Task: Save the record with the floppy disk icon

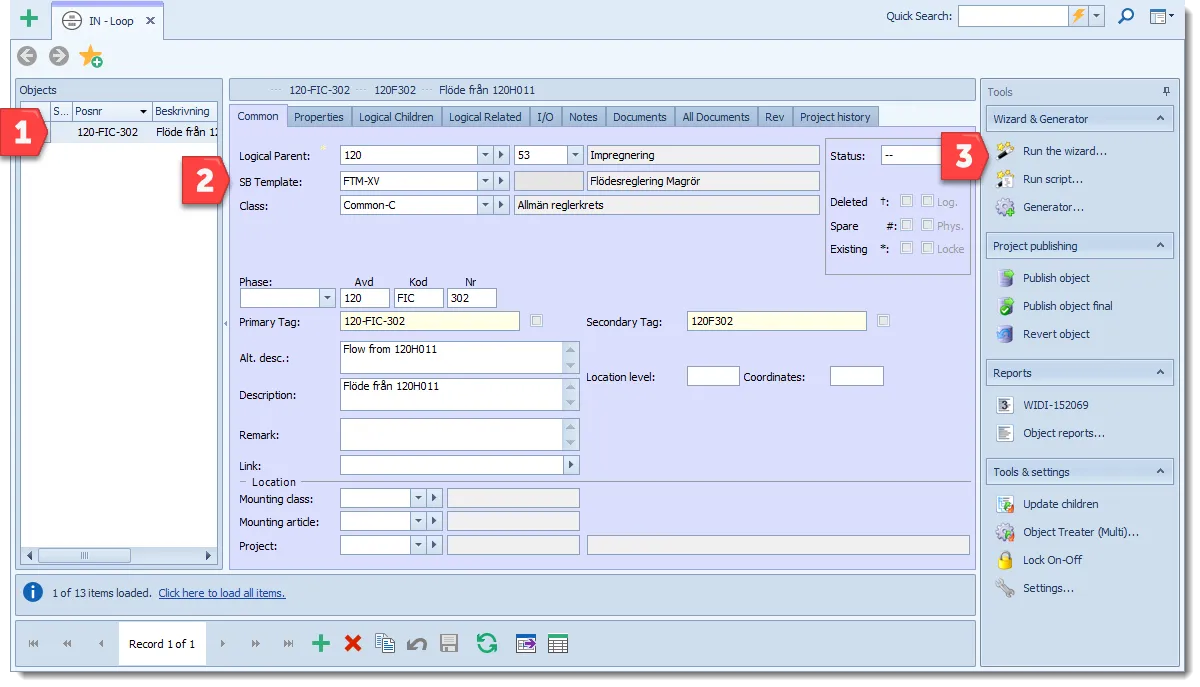Action: [449, 644]
